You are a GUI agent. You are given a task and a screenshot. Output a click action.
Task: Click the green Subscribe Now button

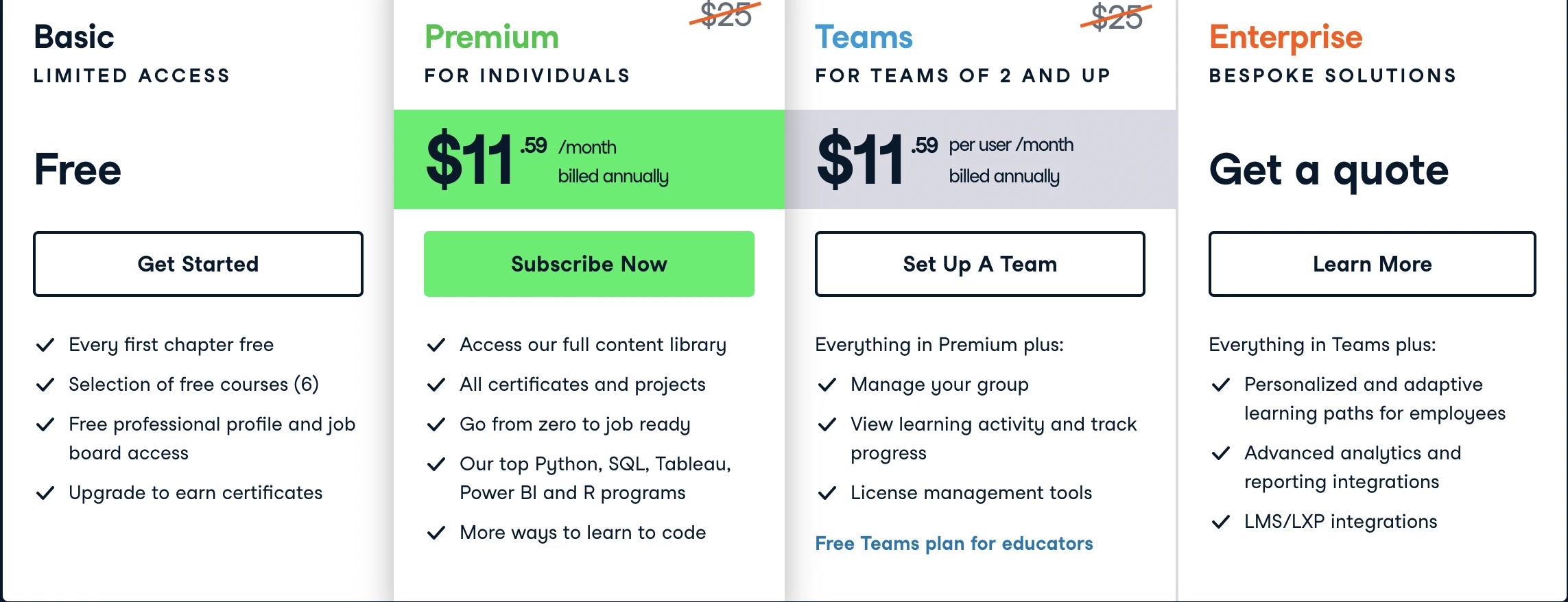point(589,264)
